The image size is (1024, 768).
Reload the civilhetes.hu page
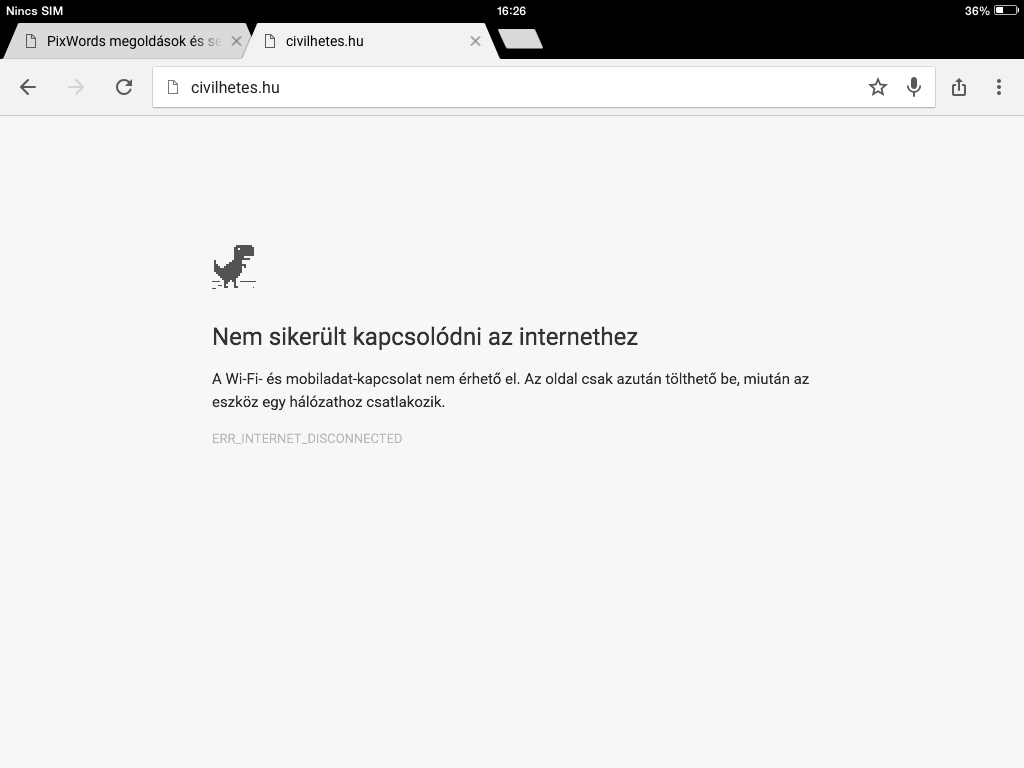coord(124,87)
